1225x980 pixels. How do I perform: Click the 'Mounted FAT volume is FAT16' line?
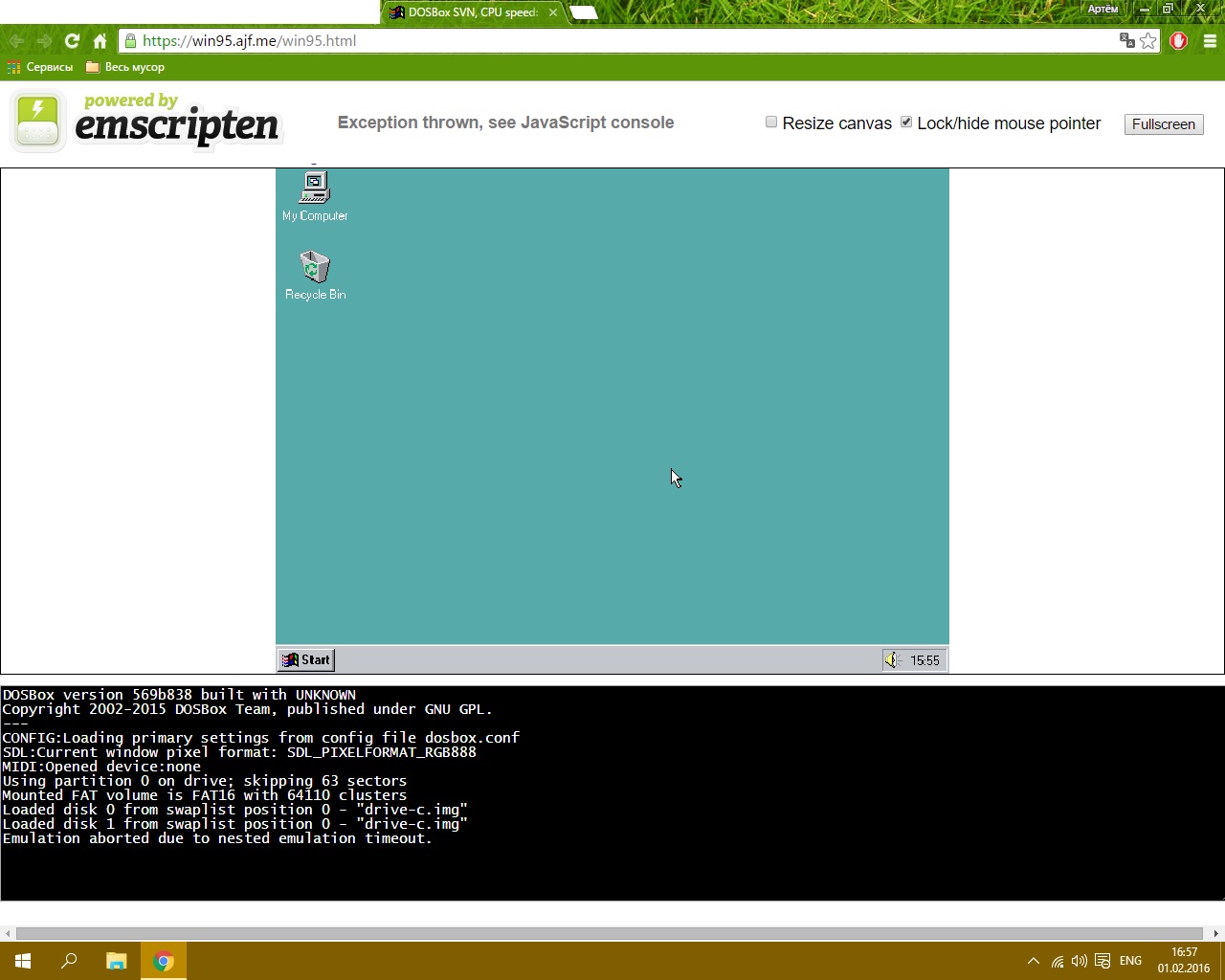coord(205,795)
